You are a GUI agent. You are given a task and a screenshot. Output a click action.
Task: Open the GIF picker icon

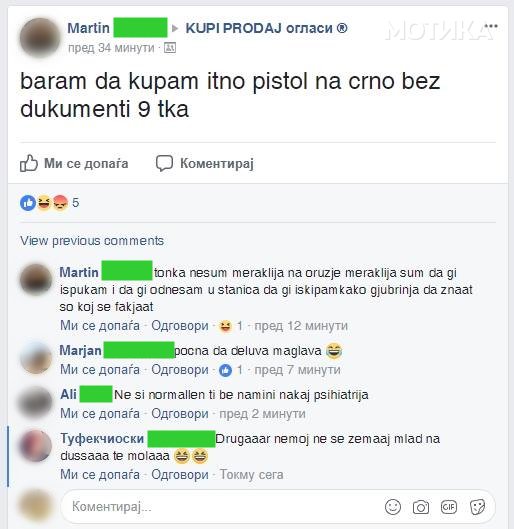449,507
